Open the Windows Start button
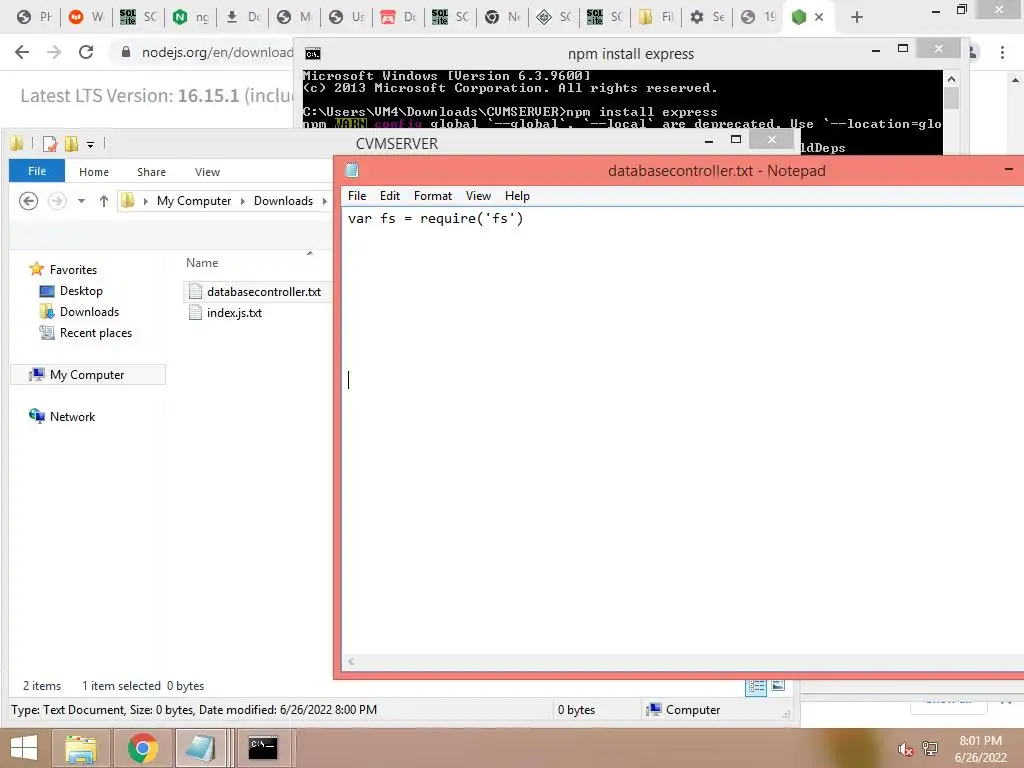 pos(24,748)
